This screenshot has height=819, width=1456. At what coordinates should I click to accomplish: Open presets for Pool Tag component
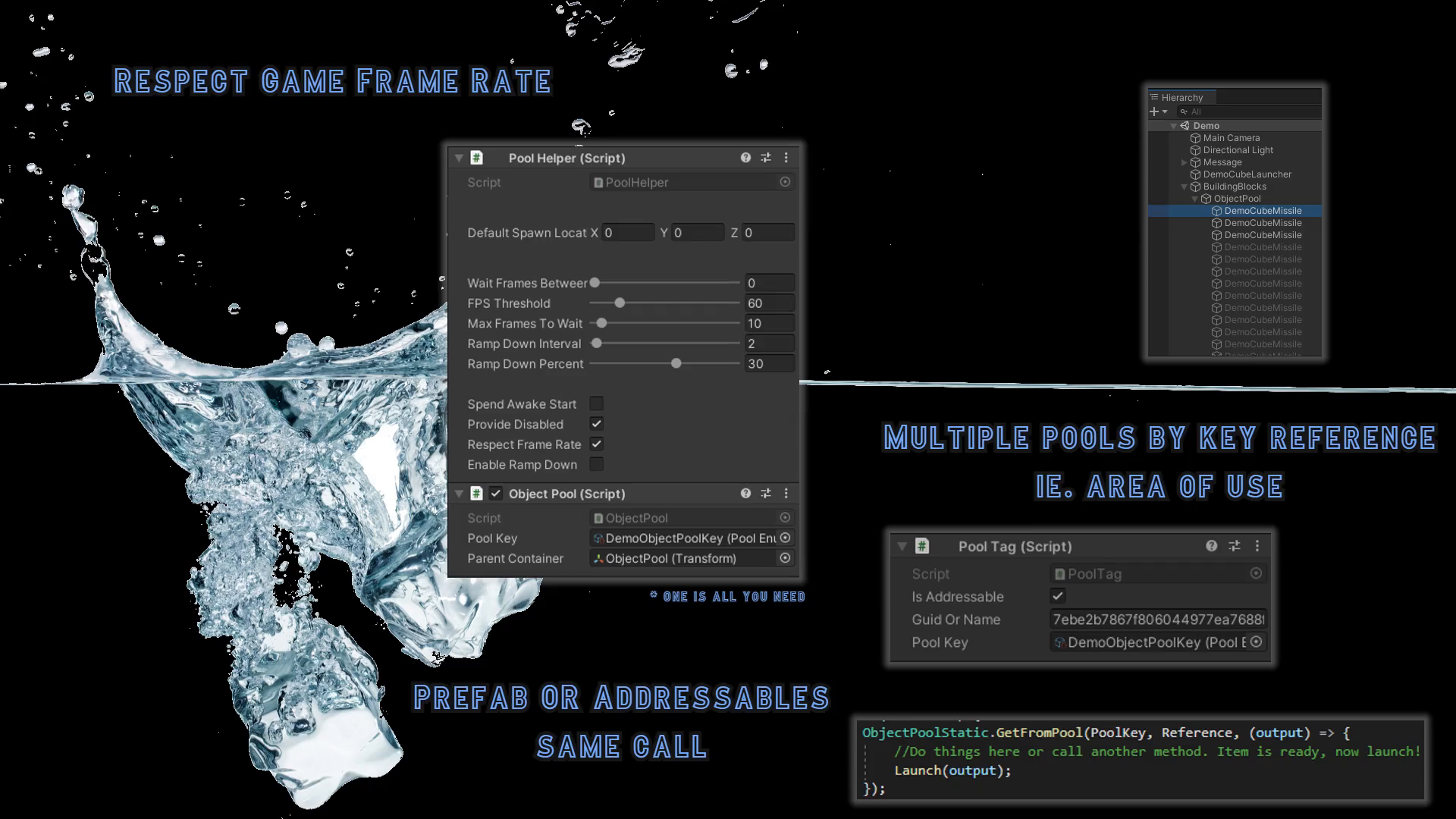(x=1235, y=546)
